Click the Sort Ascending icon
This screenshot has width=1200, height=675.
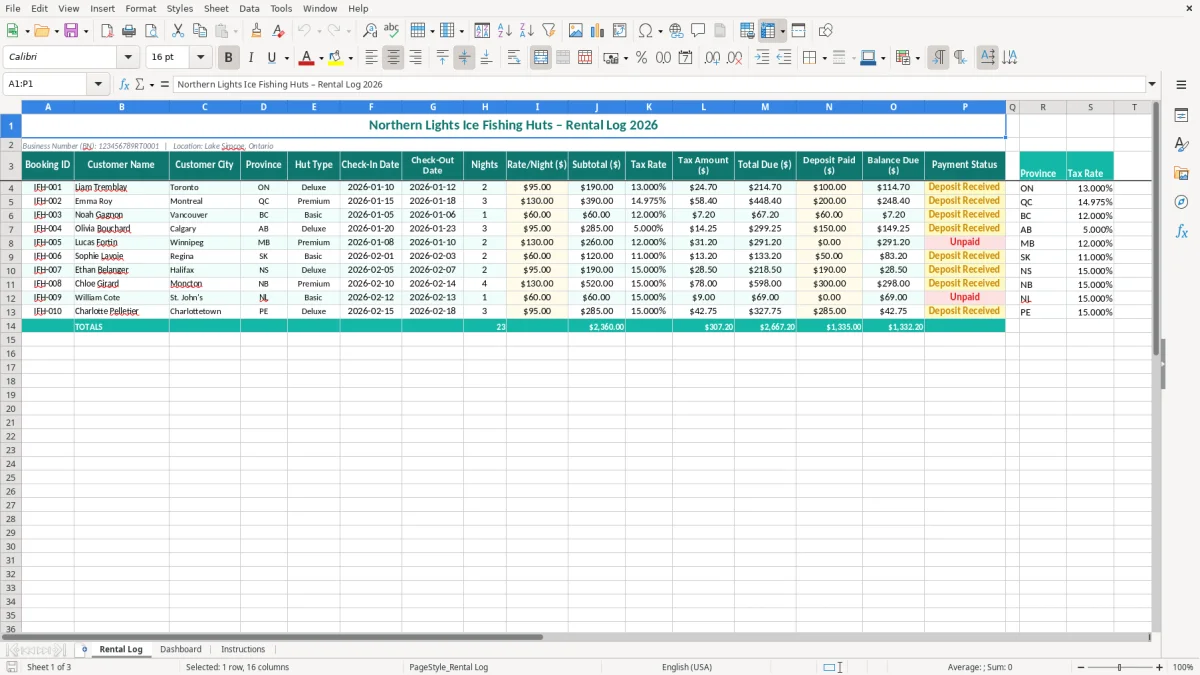pos(505,31)
